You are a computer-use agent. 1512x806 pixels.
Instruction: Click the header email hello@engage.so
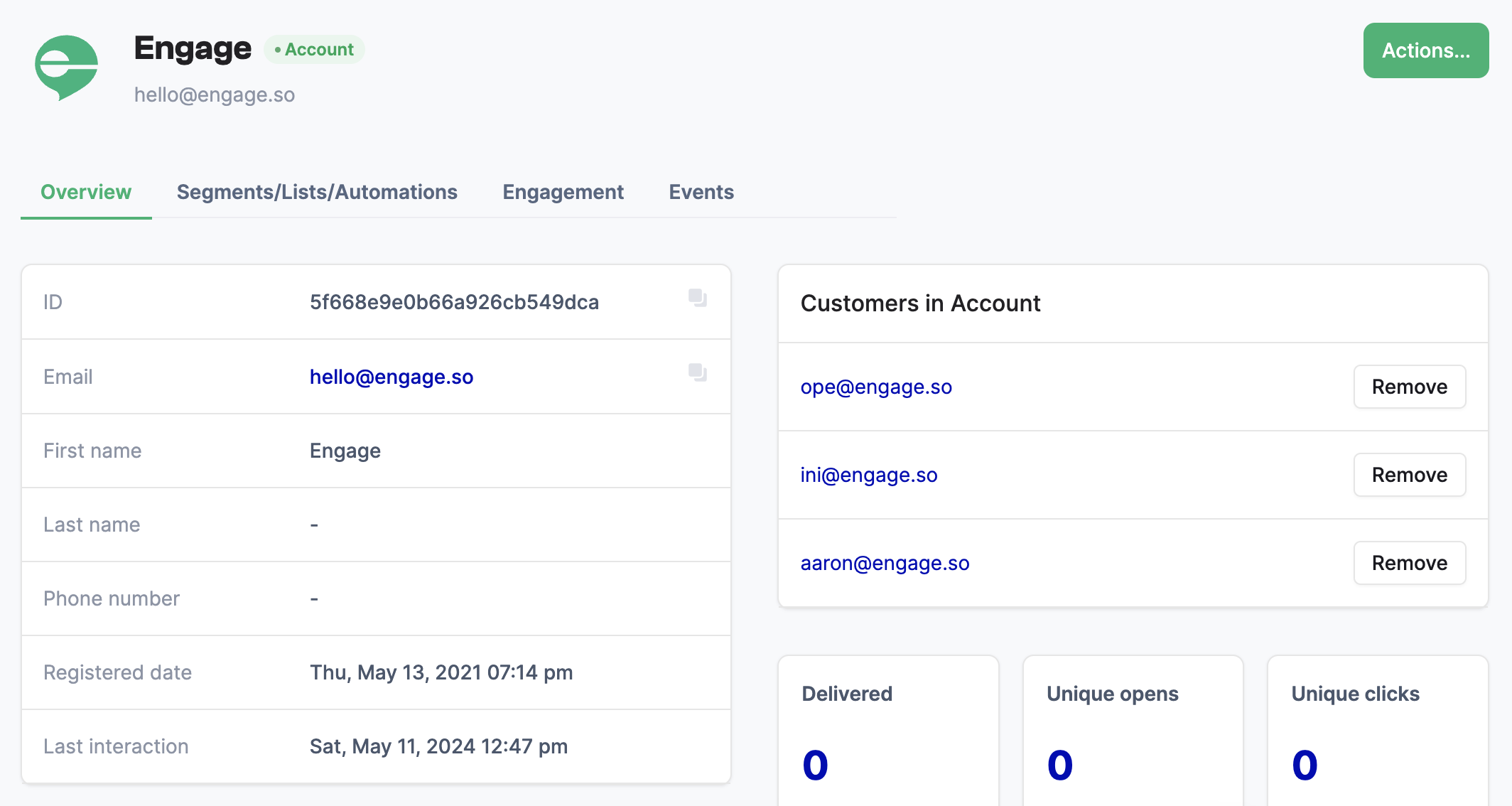click(215, 95)
